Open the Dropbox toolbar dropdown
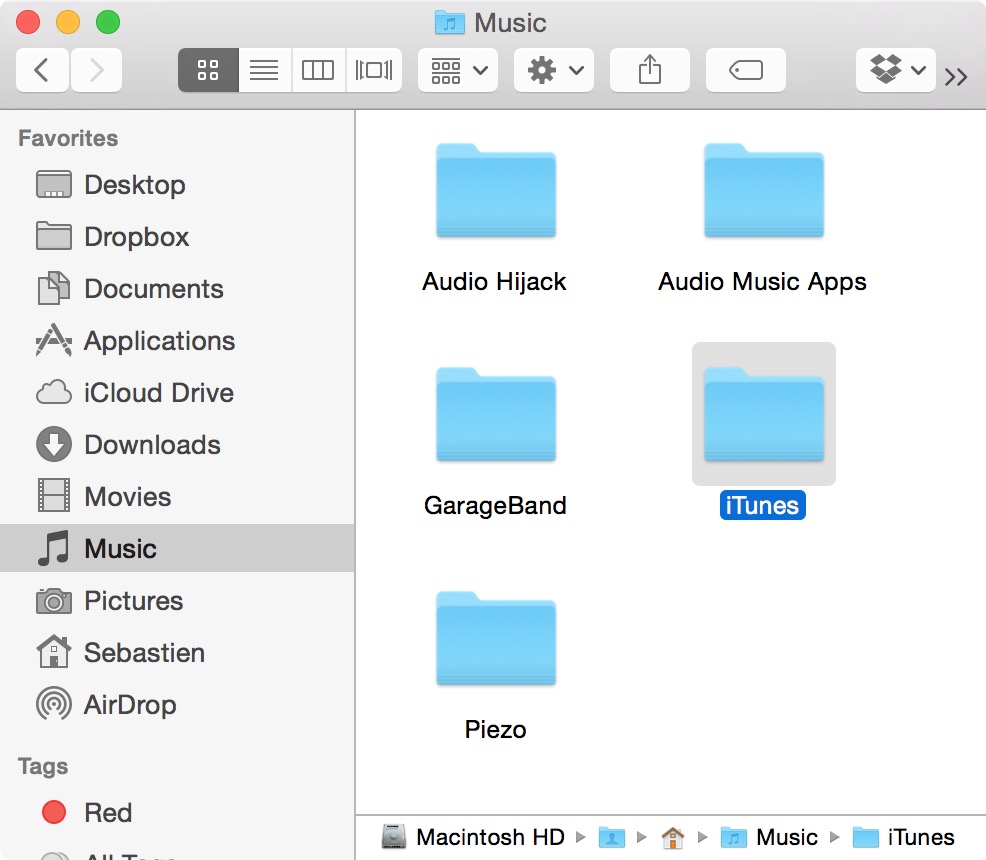 pos(895,70)
